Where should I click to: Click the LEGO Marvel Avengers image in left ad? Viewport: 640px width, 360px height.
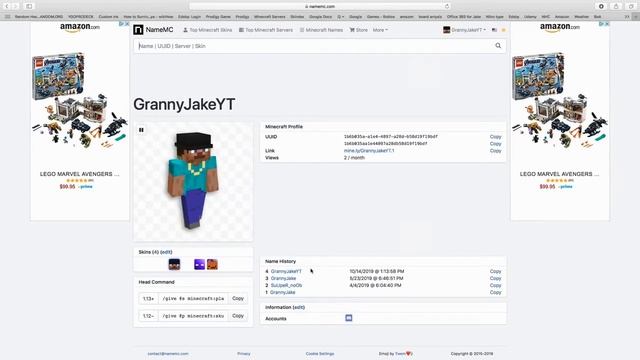tap(80, 100)
